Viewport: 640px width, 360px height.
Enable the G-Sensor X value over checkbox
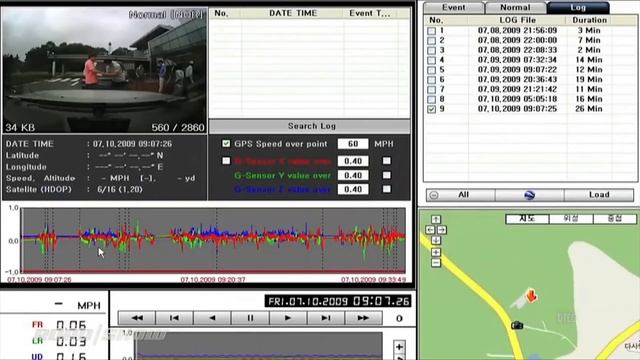click(x=226, y=161)
